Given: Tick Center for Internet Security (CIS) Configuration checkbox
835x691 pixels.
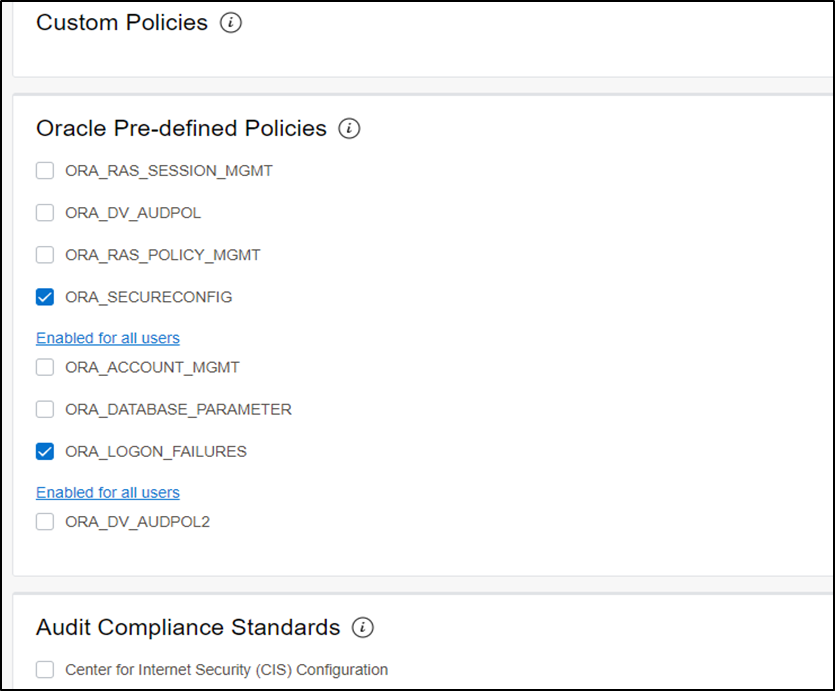Looking at the screenshot, I should point(45,670).
